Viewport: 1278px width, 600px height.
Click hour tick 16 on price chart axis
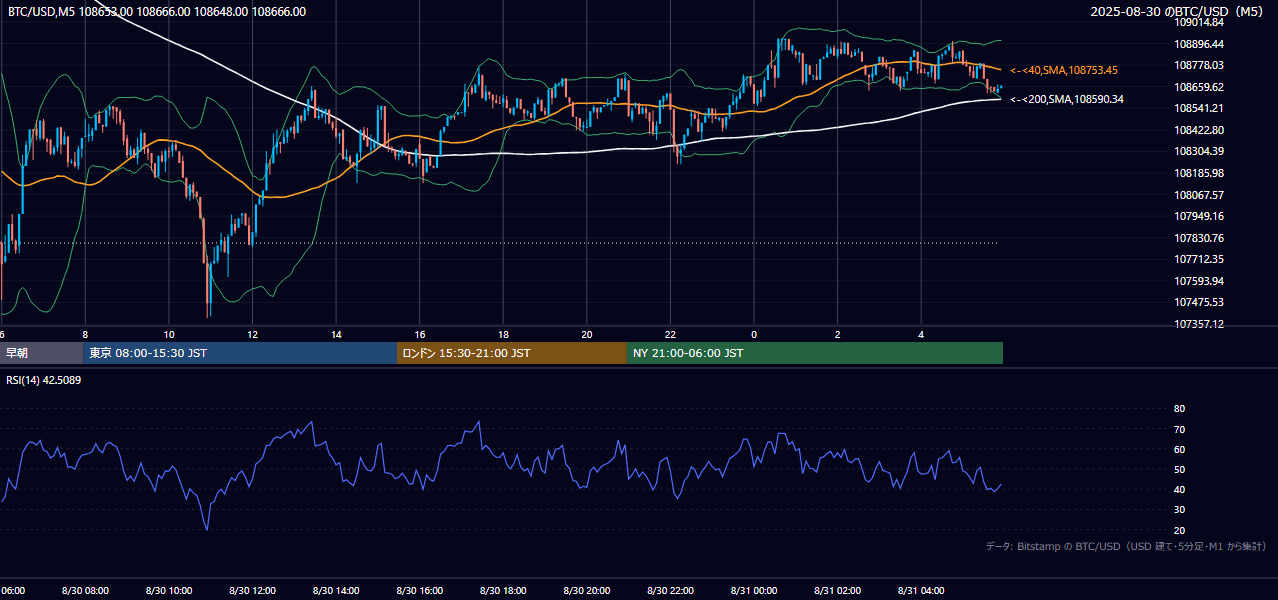pyautogui.click(x=420, y=335)
